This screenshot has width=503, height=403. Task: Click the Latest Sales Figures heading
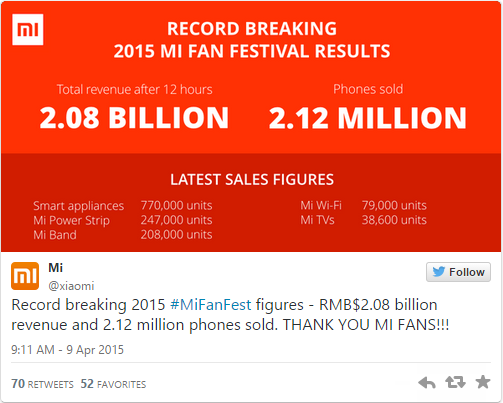pyautogui.click(x=252, y=179)
